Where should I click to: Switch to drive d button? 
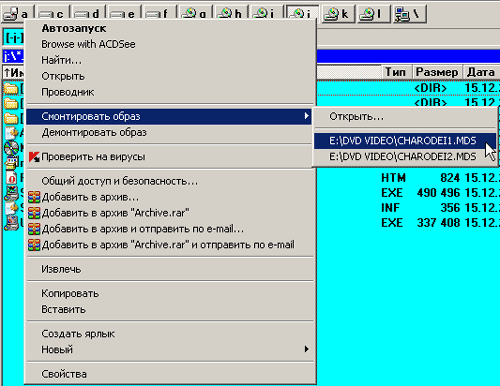click(88, 14)
